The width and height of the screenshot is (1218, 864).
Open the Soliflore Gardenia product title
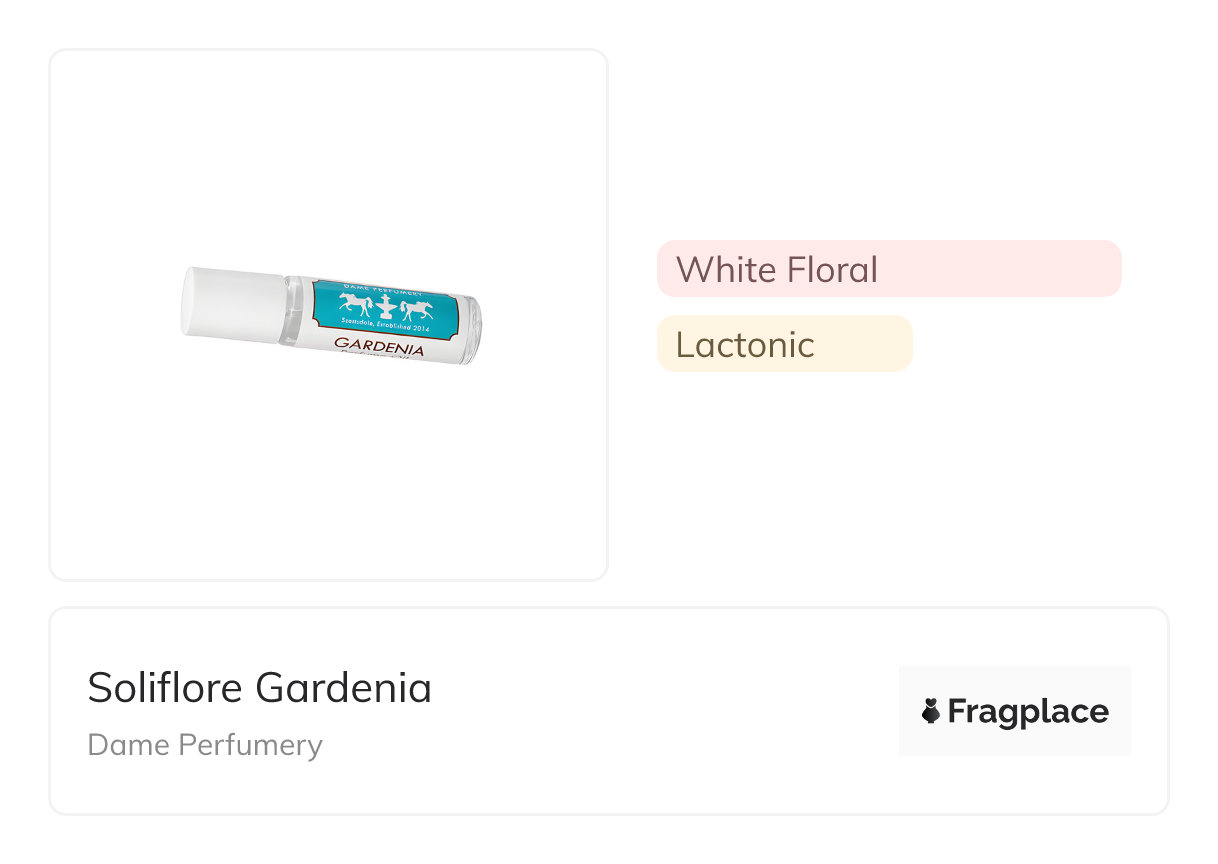point(260,688)
